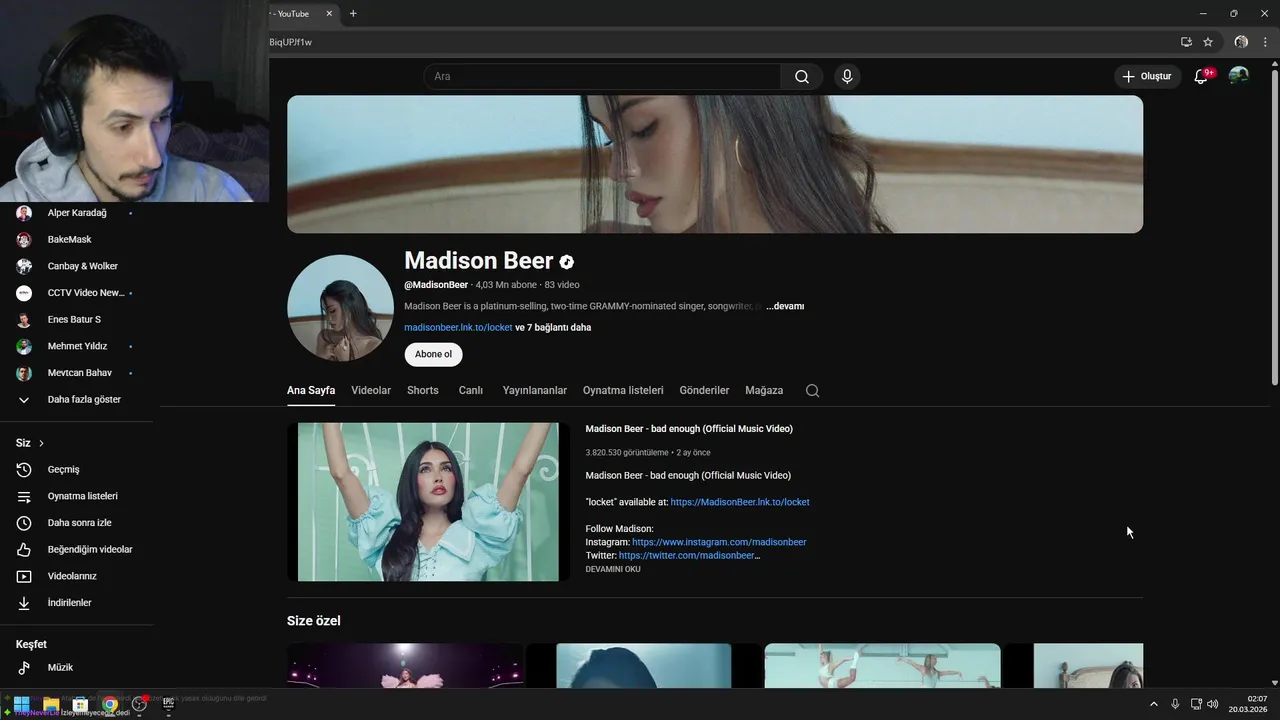Open File Explorer from the taskbar

(51, 704)
